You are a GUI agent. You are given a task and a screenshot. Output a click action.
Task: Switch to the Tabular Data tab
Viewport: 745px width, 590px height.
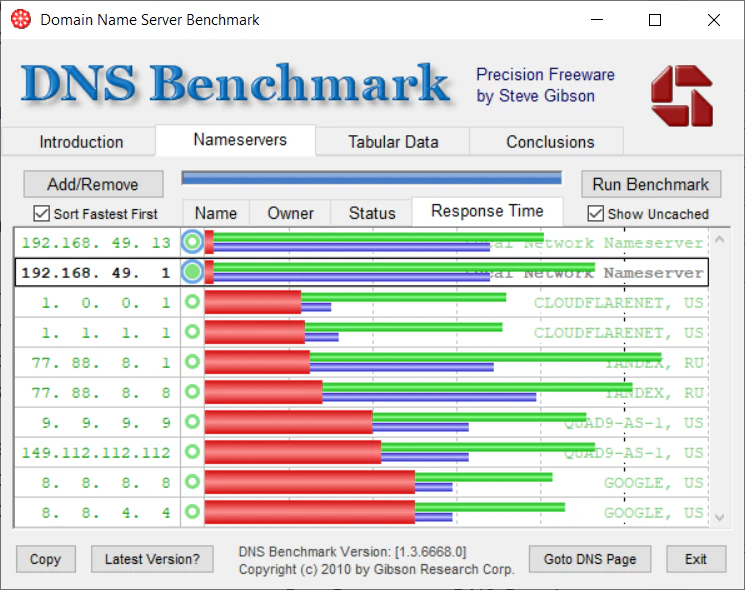coord(393,142)
